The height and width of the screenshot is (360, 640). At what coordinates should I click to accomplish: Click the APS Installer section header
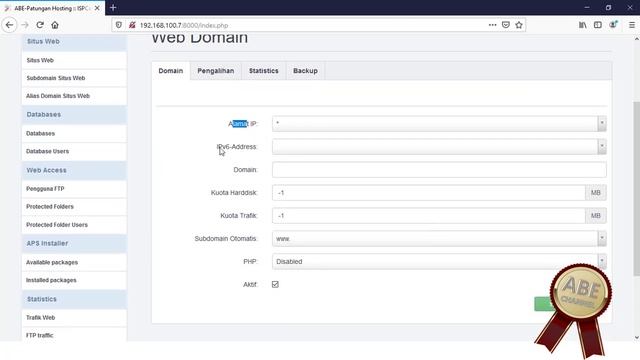[x=74, y=243]
